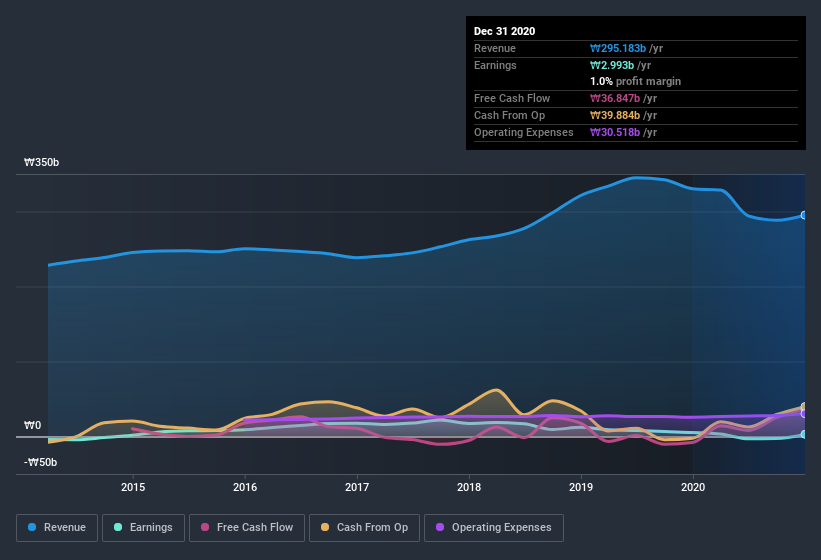The width and height of the screenshot is (821, 560).
Task: Toggle the Earnings legend series
Action: tap(142, 527)
